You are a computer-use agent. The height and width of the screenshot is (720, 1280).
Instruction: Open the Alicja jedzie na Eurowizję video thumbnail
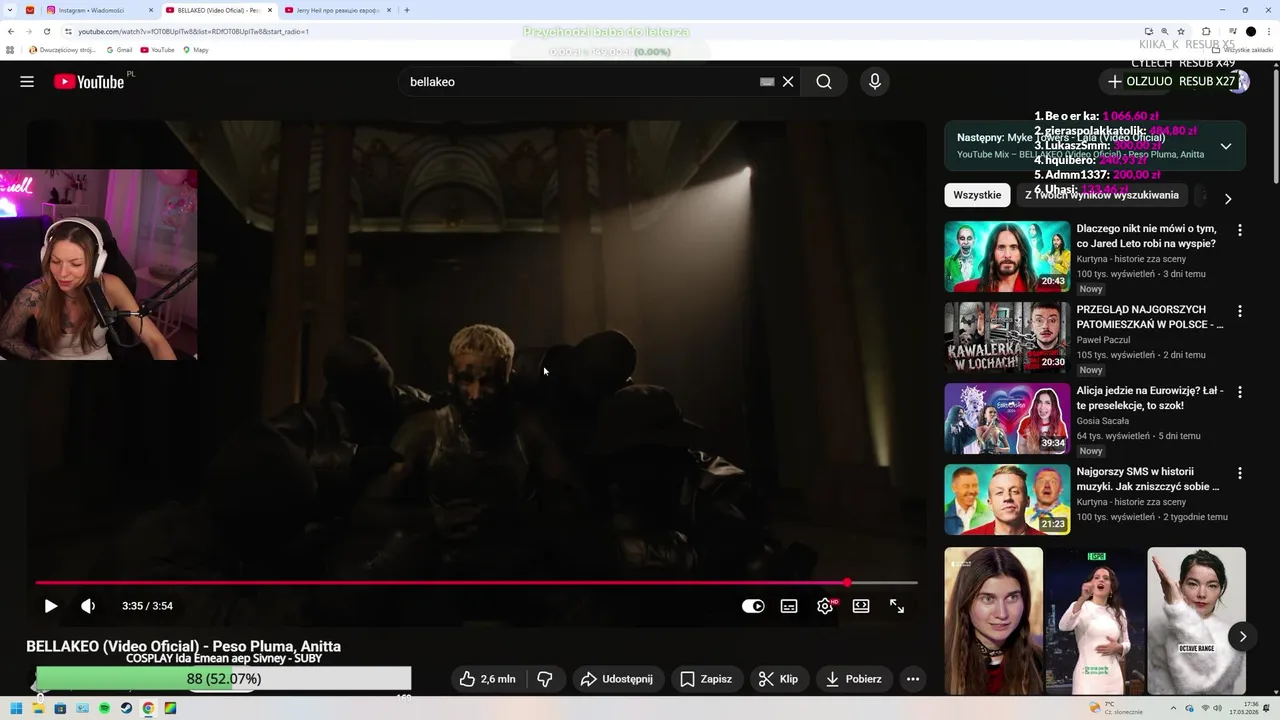click(1007, 418)
